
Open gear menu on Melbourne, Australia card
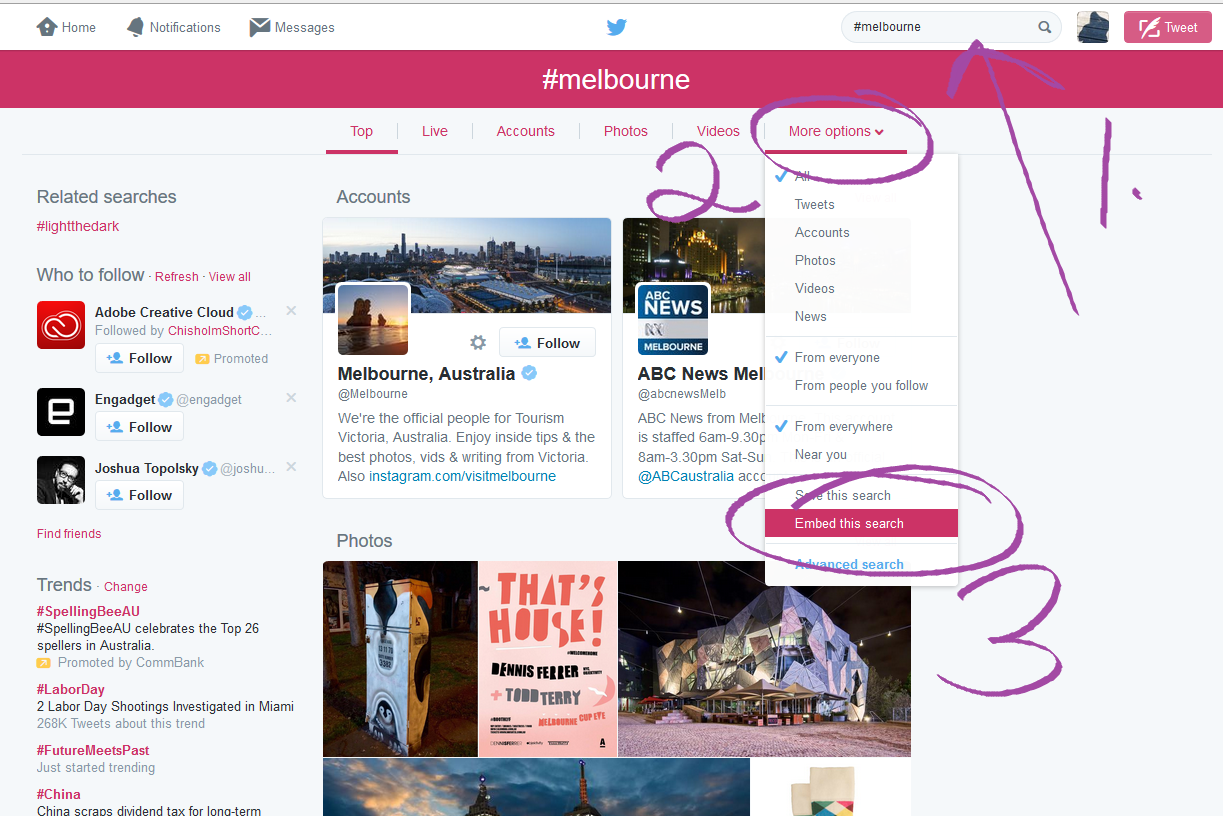478,343
